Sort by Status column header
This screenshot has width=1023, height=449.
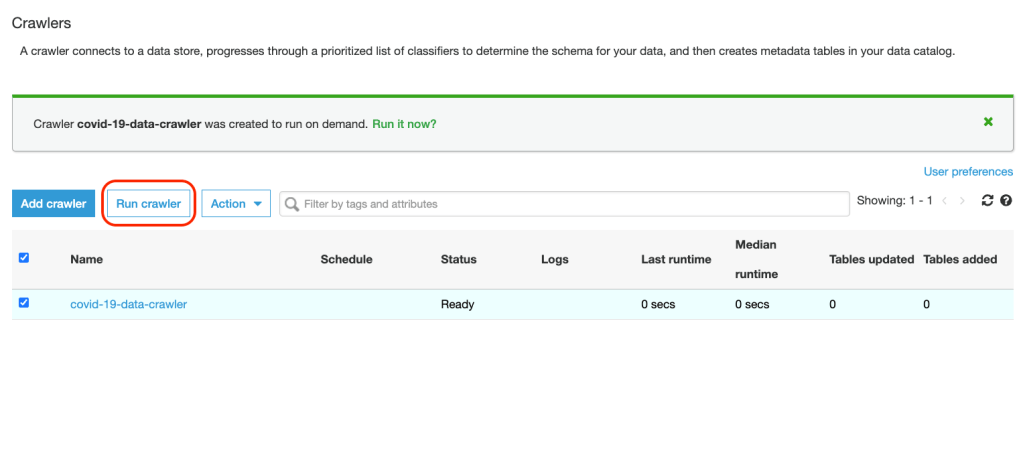pyautogui.click(x=458, y=260)
